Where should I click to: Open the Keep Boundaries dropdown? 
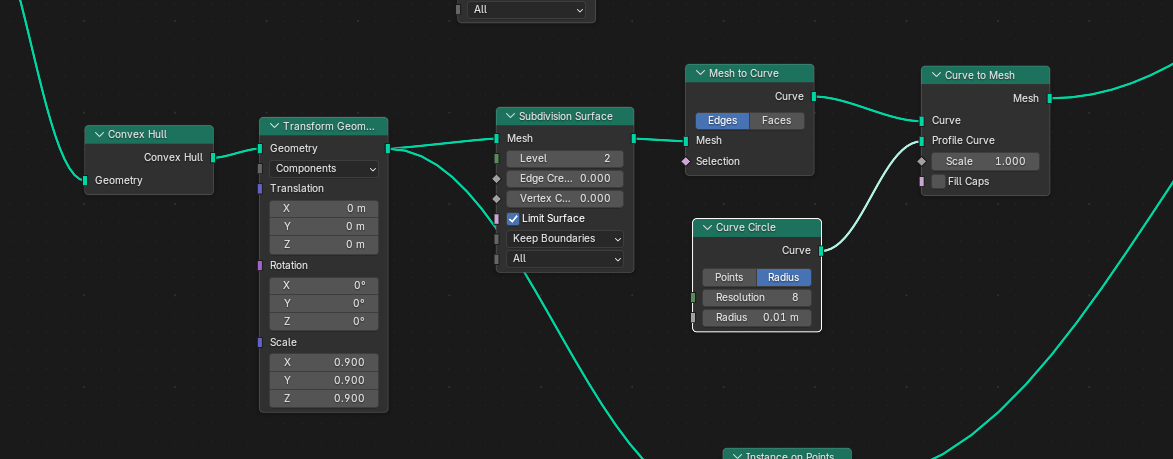(564, 238)
